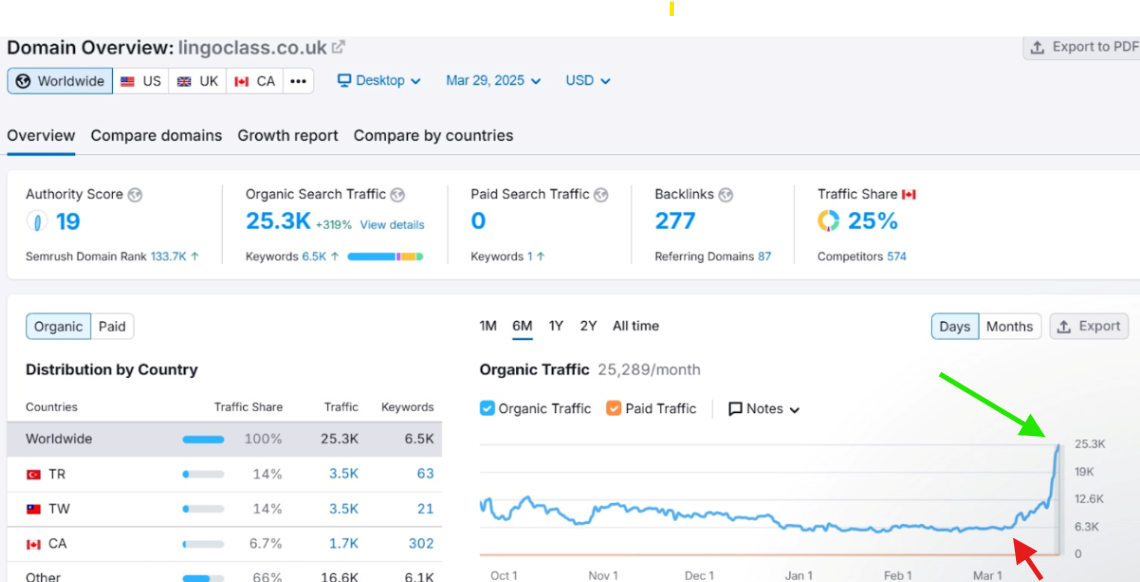Image resolution: width=1140 pixels, height=582 pixels.
Task: Click the monitor icon beside Desktop
Action: (x=345, y=81)
